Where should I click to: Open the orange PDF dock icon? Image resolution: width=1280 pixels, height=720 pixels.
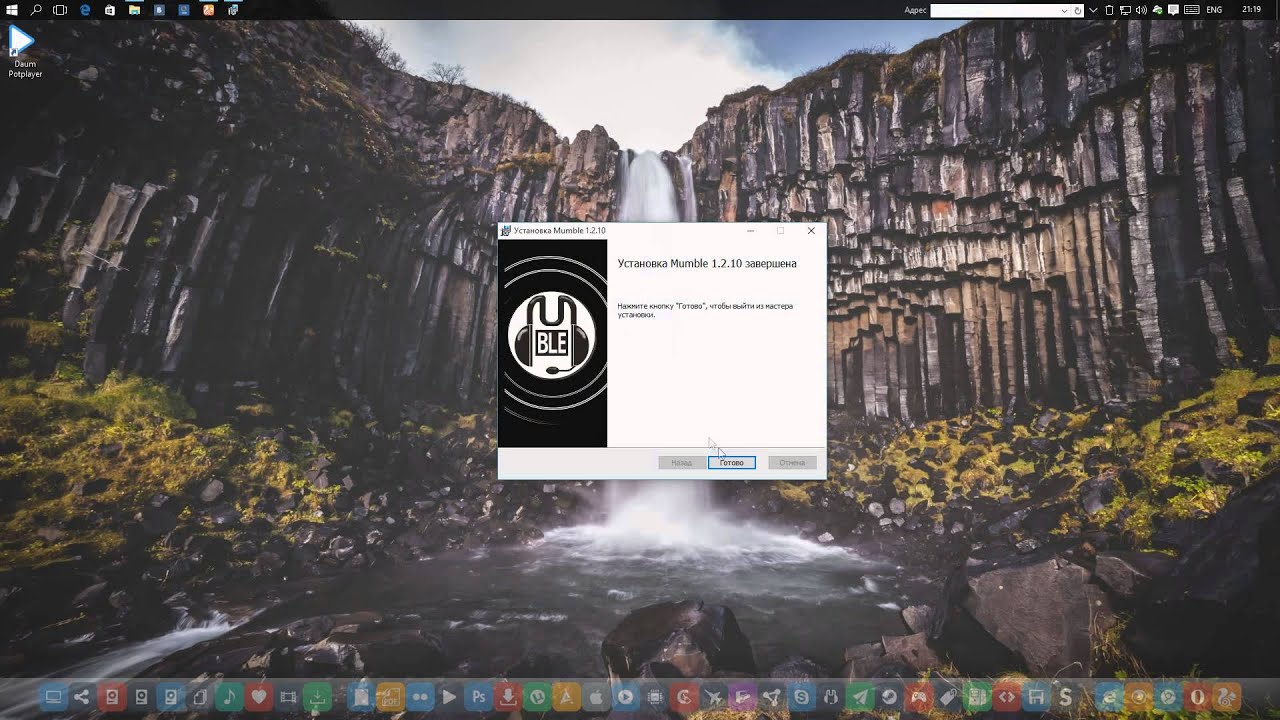point(390,696)
